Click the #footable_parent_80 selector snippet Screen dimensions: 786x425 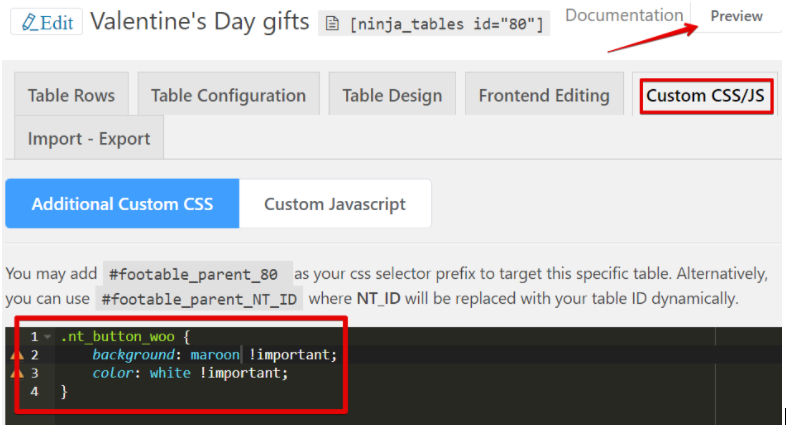(198, 273)
